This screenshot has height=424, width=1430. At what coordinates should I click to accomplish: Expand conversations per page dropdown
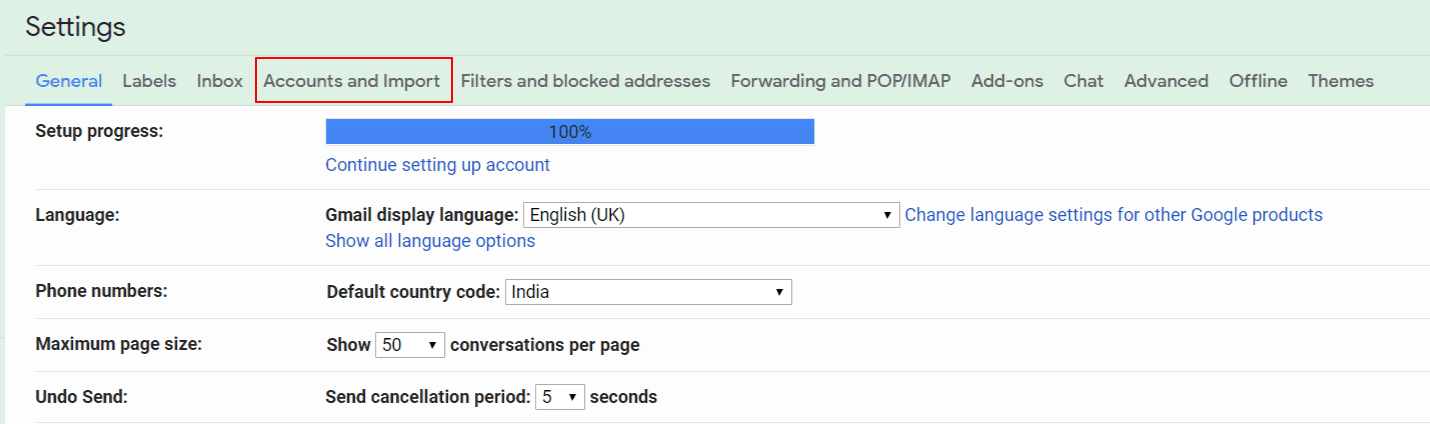coord(410,345)
